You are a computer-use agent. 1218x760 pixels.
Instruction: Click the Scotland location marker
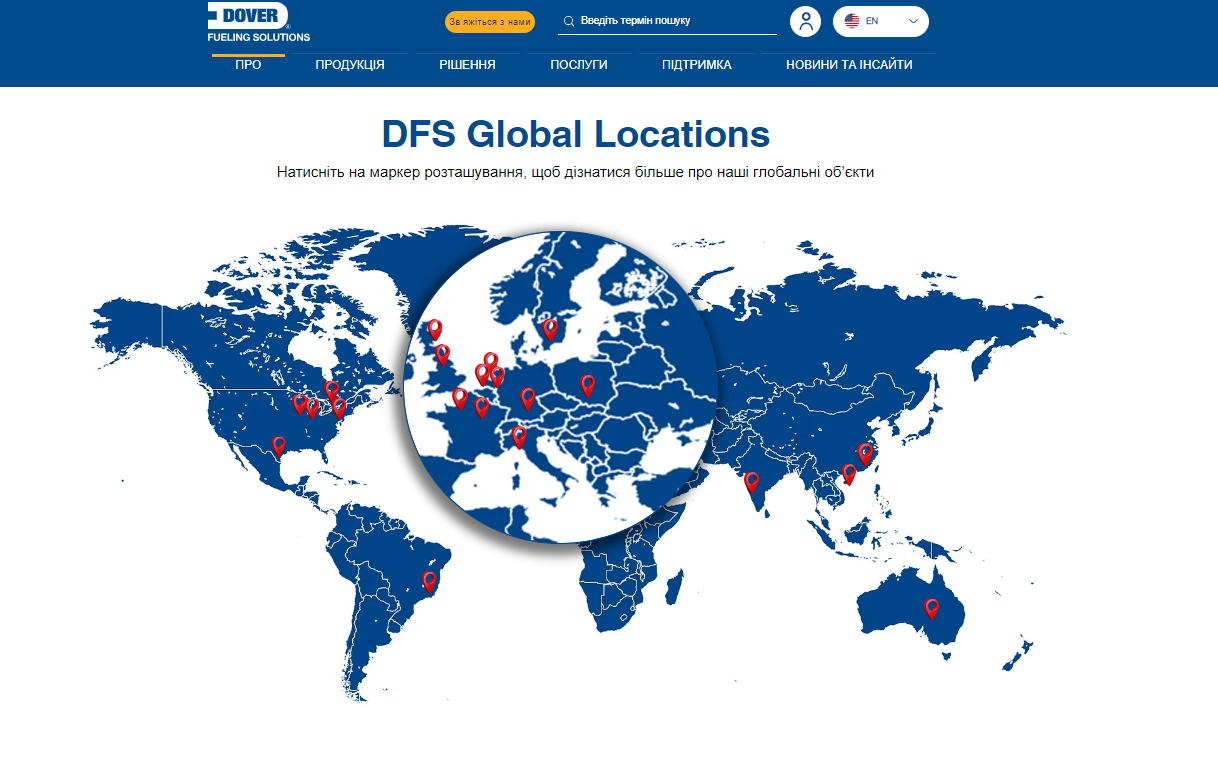(434, 328)
